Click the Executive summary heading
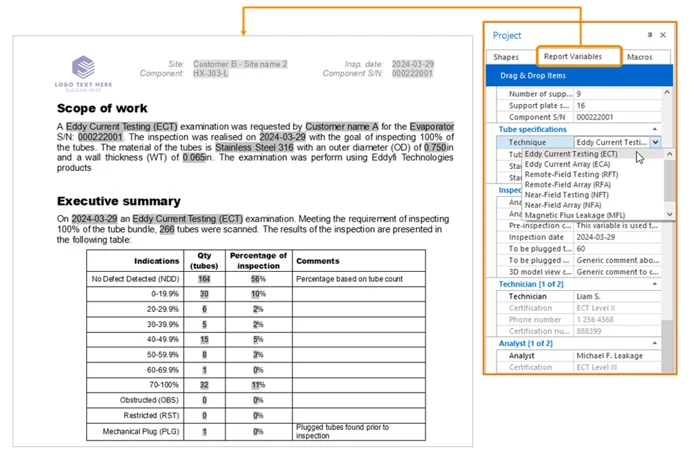 (119, 201)
